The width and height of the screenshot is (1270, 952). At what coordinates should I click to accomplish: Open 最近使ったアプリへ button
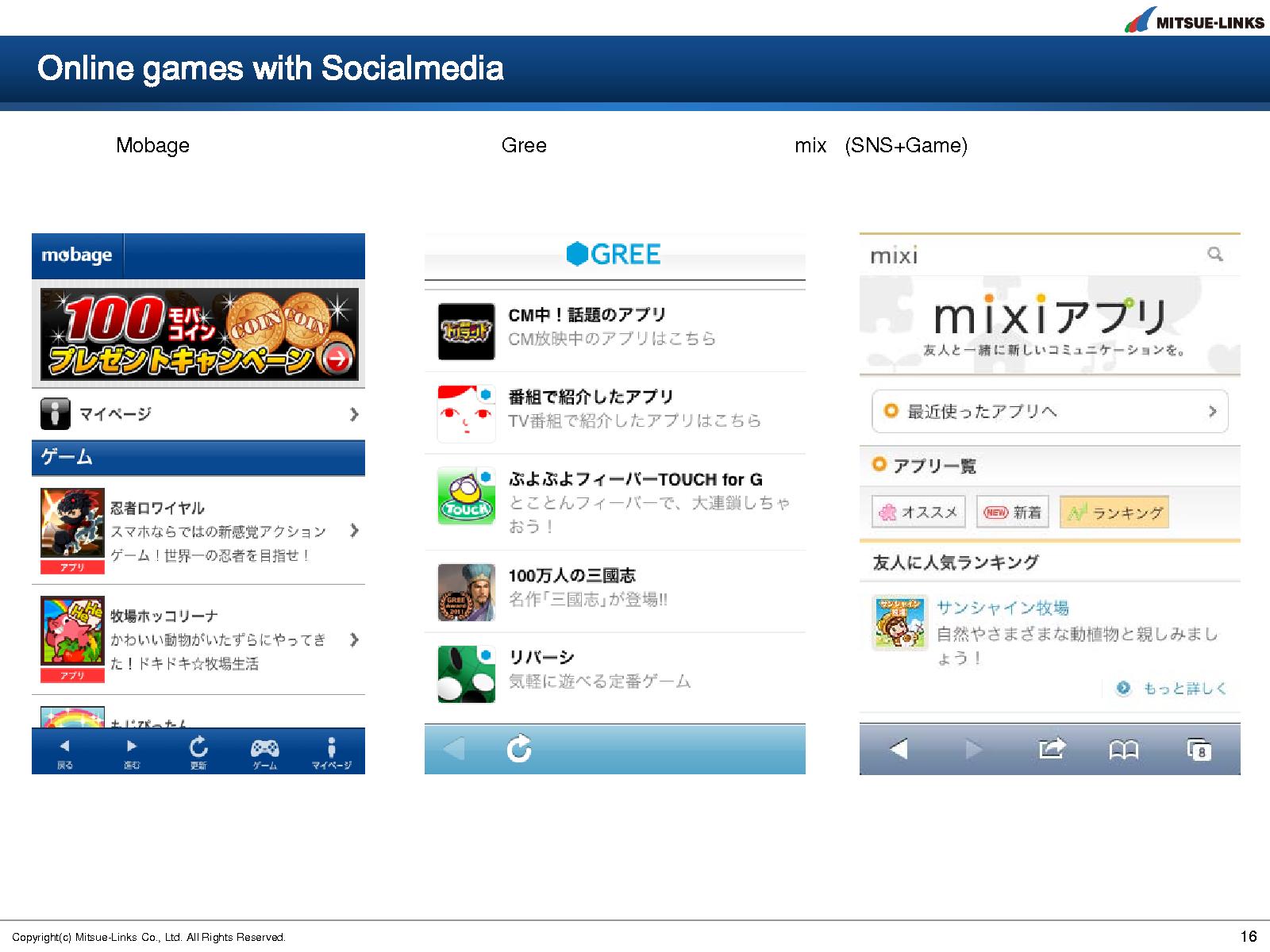[x=1050, y=411]
